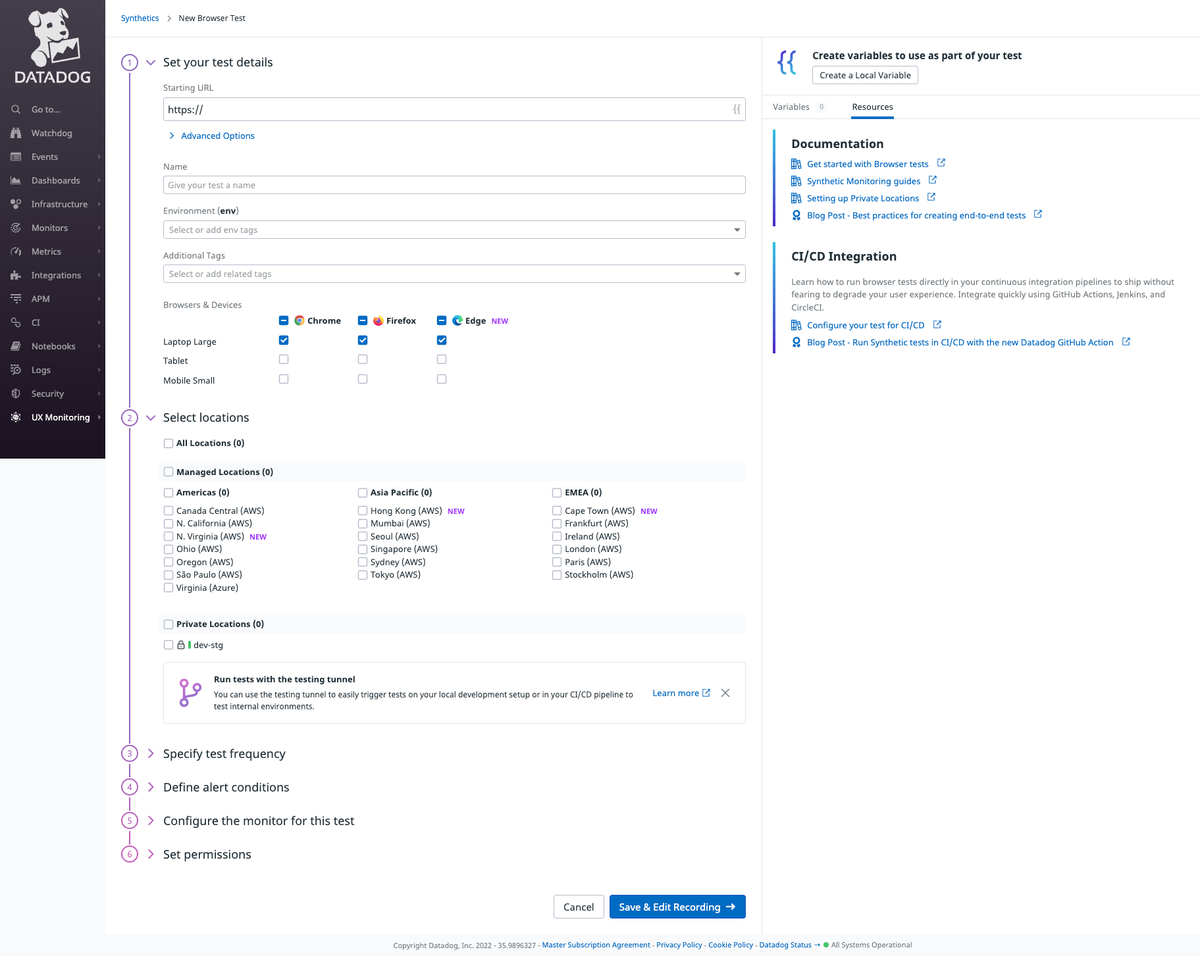
Task: Click the APM sidebar icon
Action: coord(15,299)
